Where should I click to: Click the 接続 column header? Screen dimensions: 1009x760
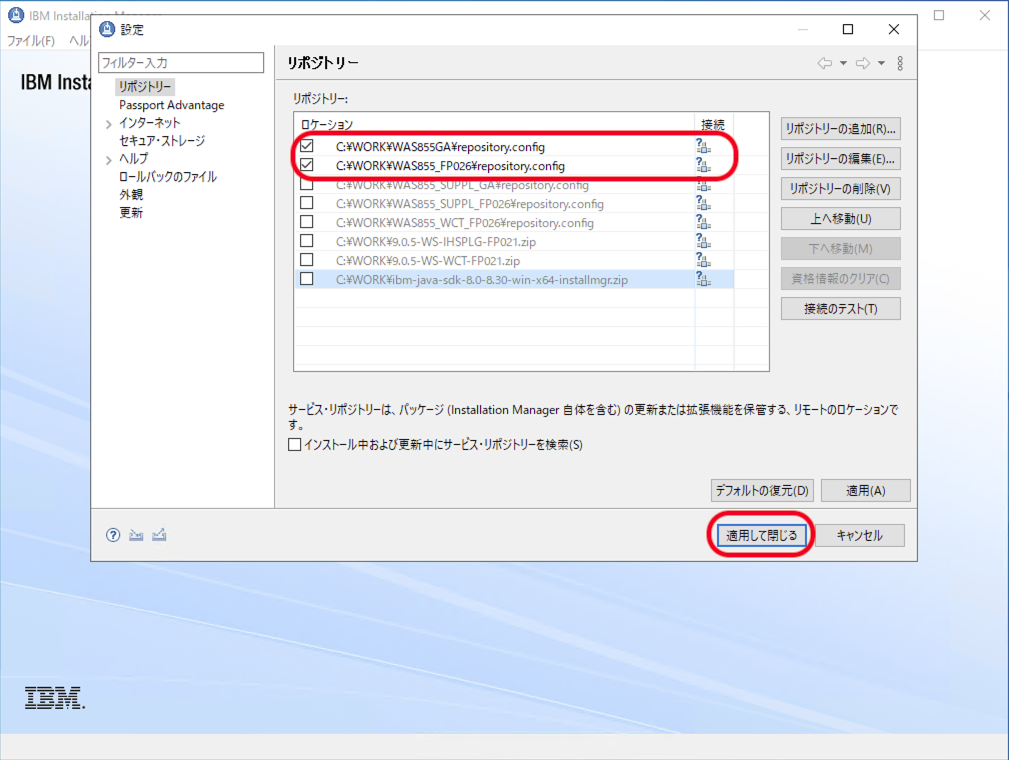713,124
